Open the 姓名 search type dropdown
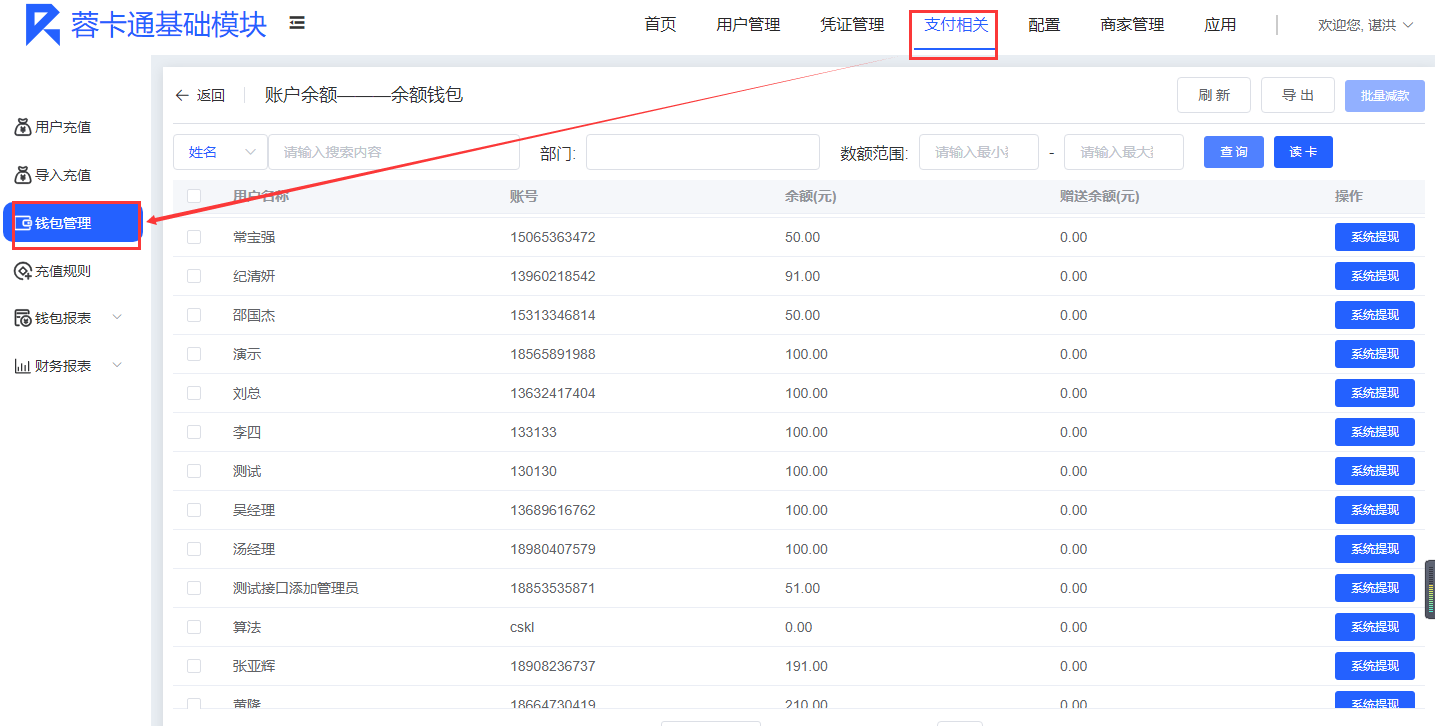 point(221,152)
